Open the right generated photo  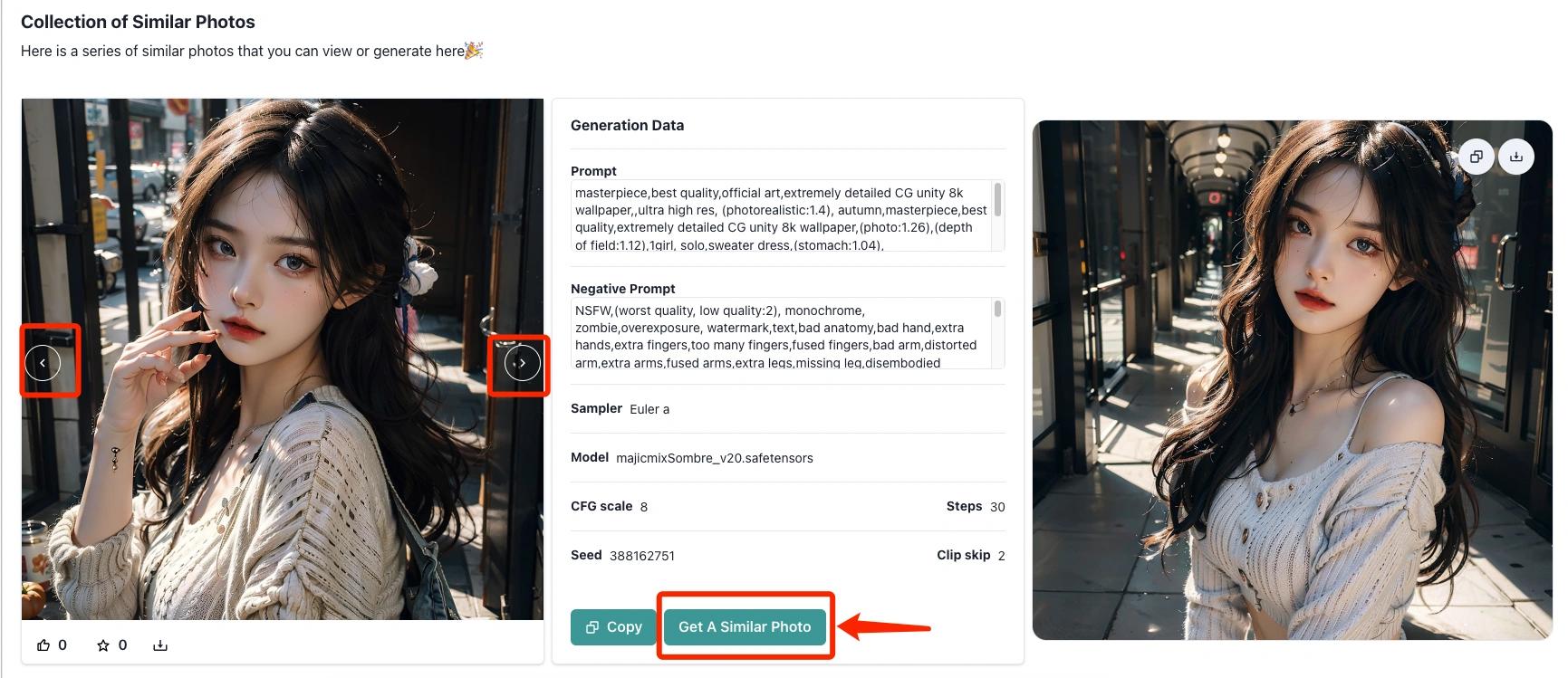click(1292, 407)
